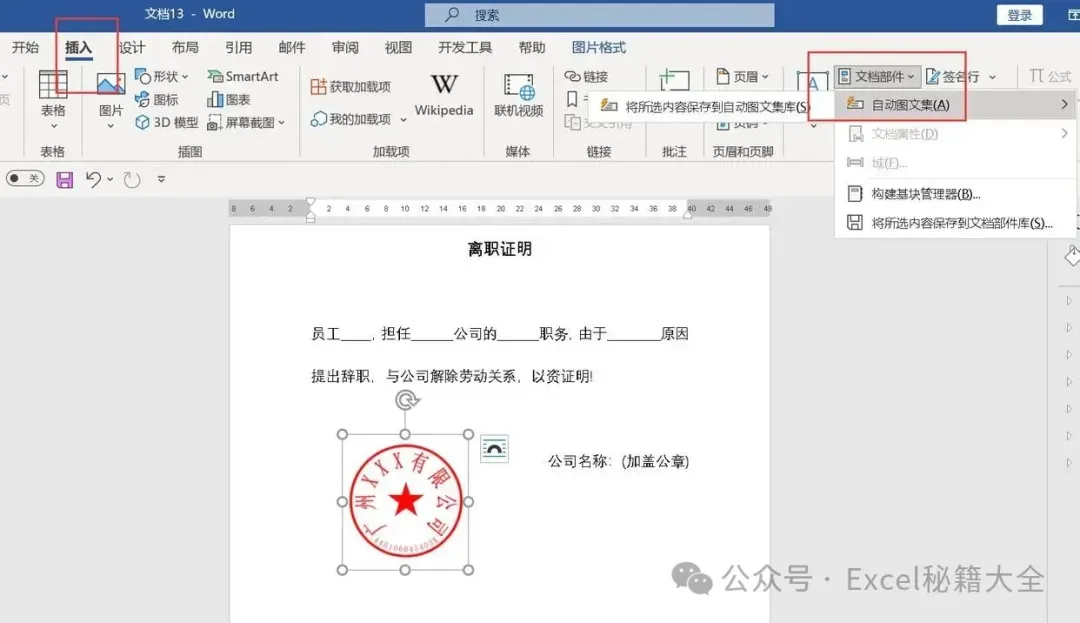Viewport: 1080px width, 623px height.
Task: Click the 搜索 search box
Action: pos(599,14)
